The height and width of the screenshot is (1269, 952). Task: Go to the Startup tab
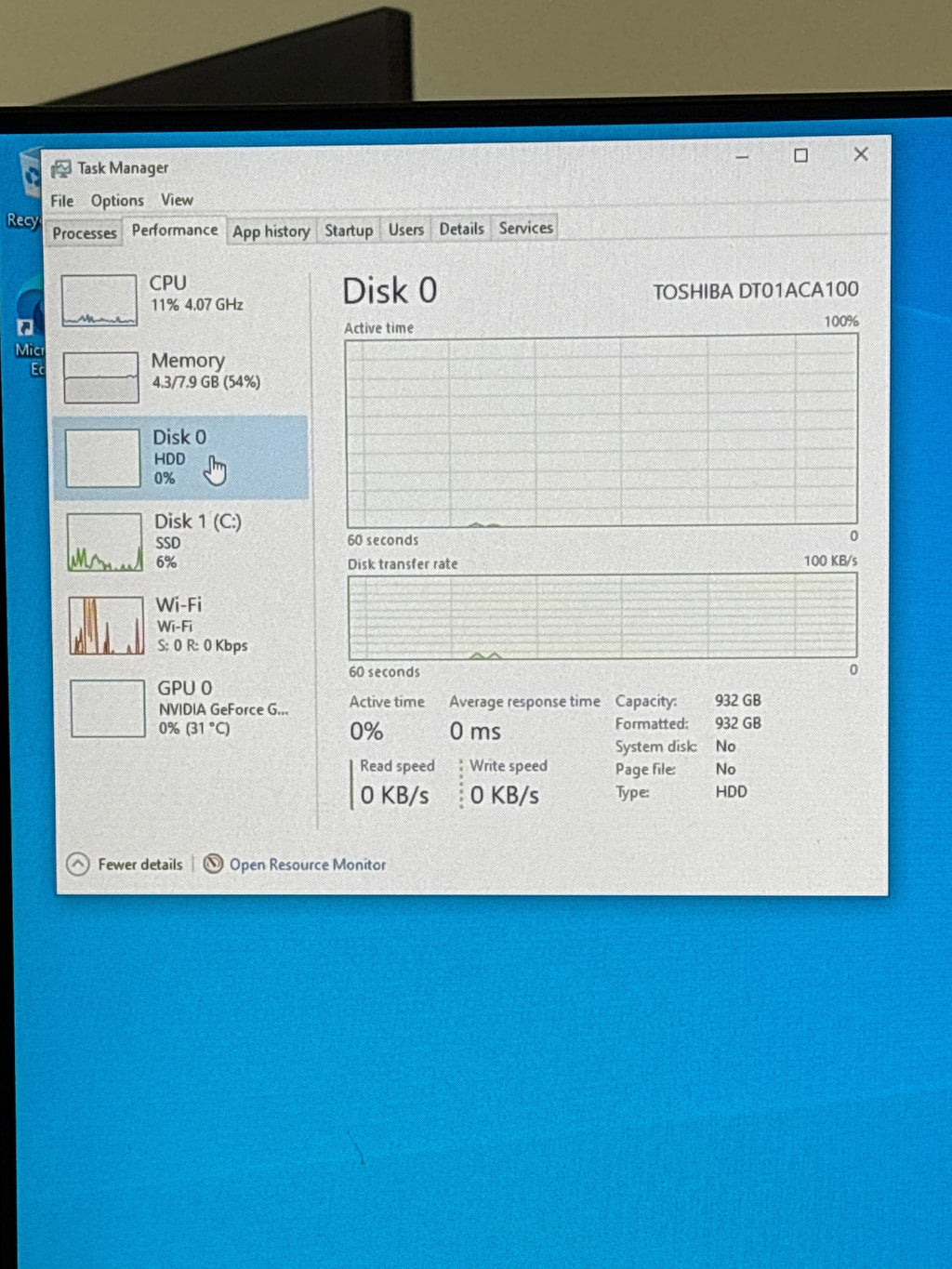click(349, 231)
